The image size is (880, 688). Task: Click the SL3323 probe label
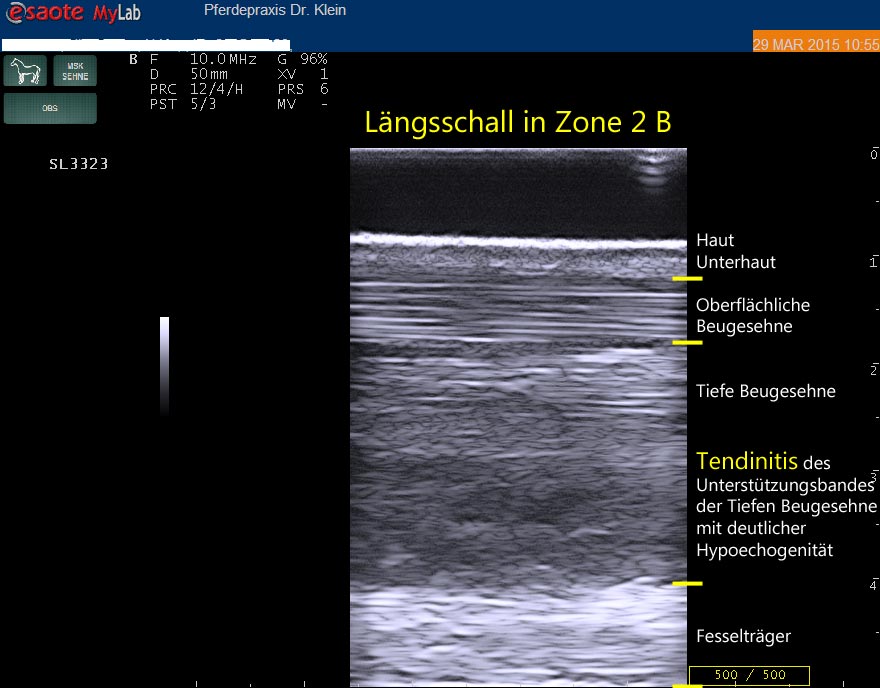tap(78, 164)
